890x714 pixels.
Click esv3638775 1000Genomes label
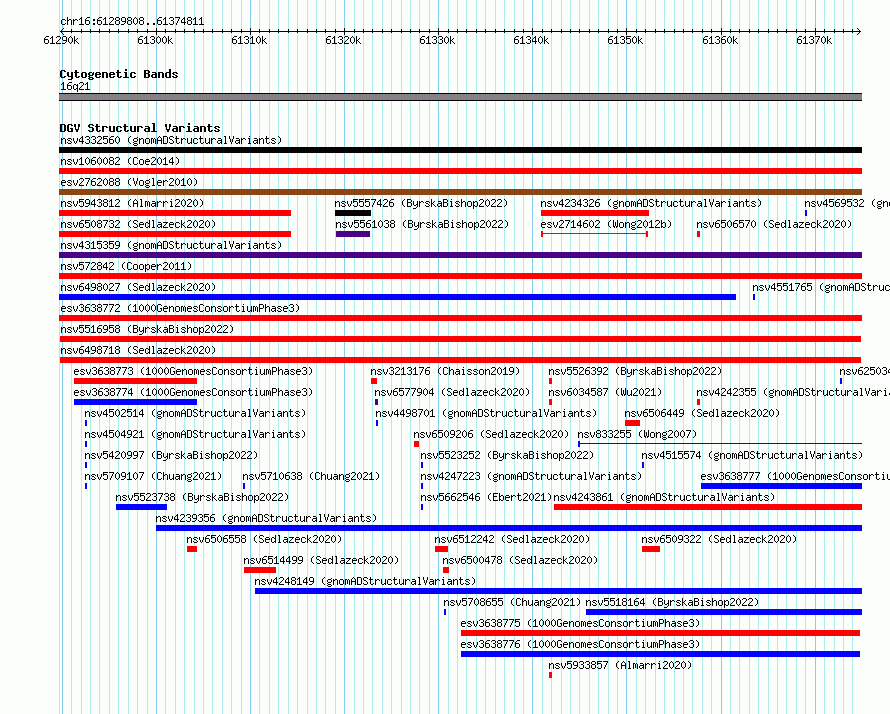(580, 623)
